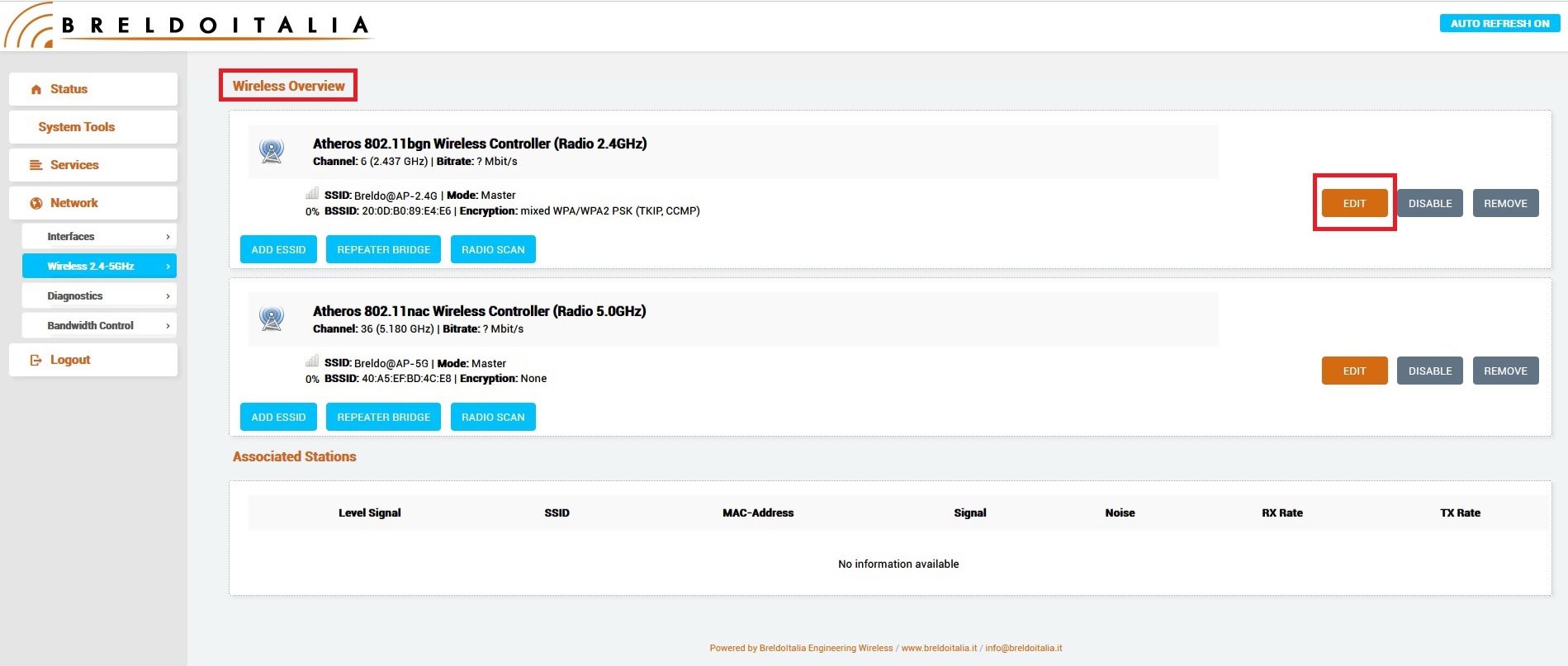Click the Noise column header
The image size is (1568, 666).
click(x=1120, y=512)
